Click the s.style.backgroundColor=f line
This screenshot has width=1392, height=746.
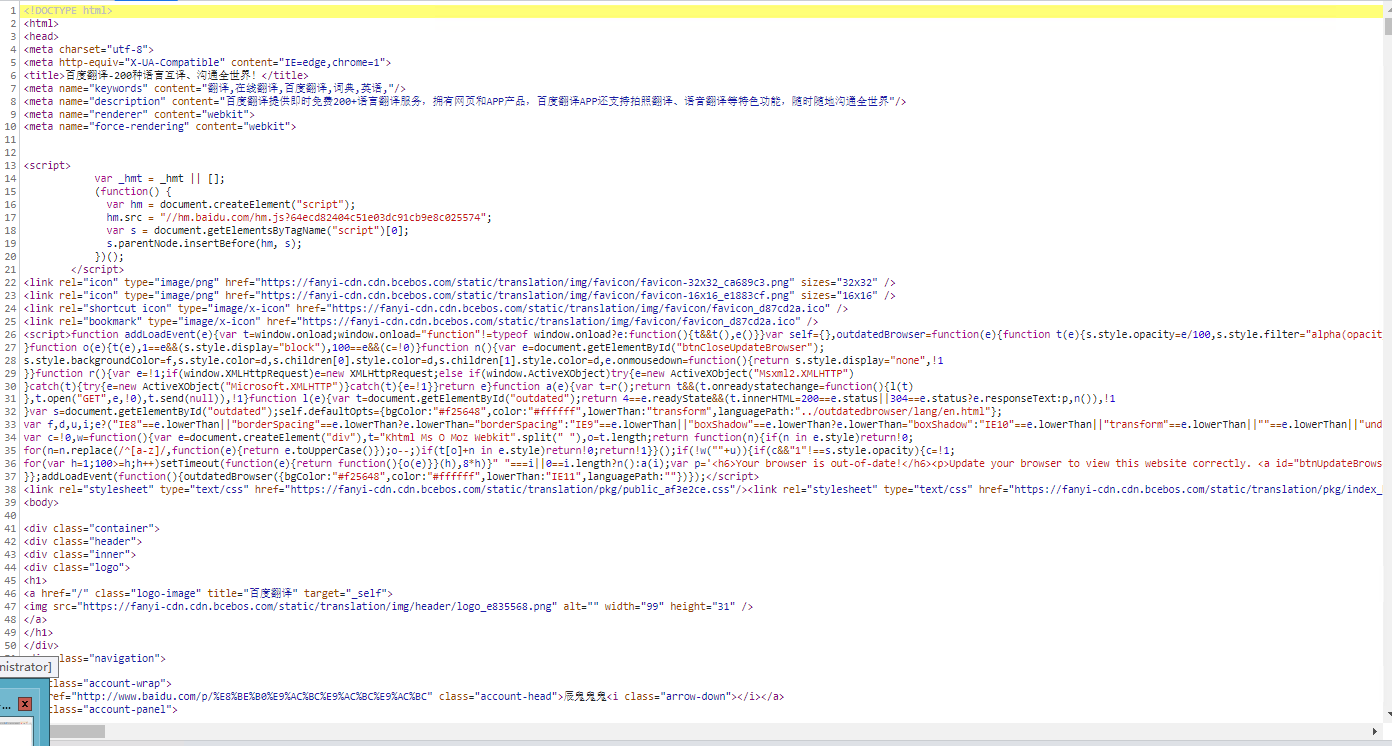click(x=483, y=361)
